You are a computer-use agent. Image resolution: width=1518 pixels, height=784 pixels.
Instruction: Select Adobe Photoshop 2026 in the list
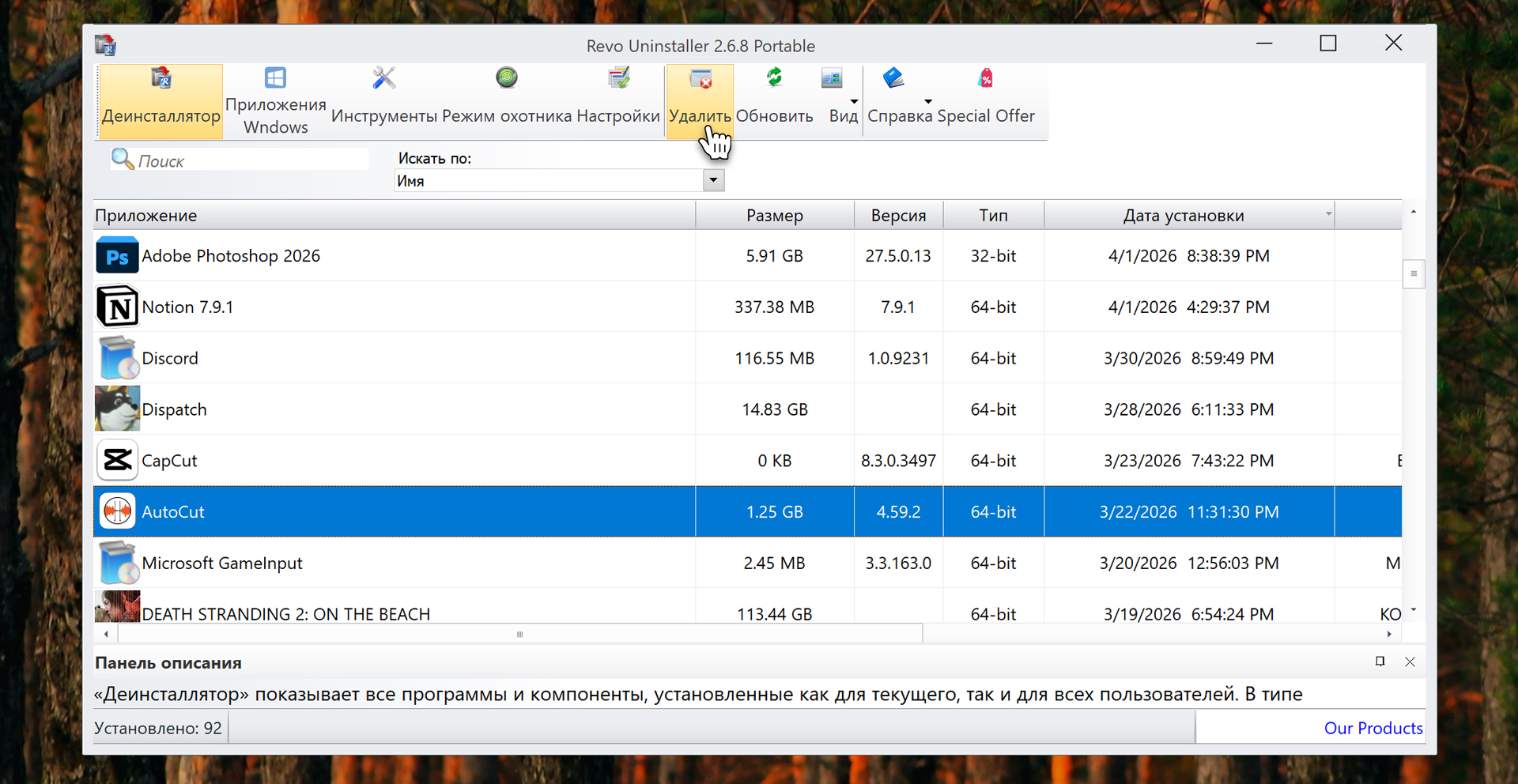[x=231, y=256]
